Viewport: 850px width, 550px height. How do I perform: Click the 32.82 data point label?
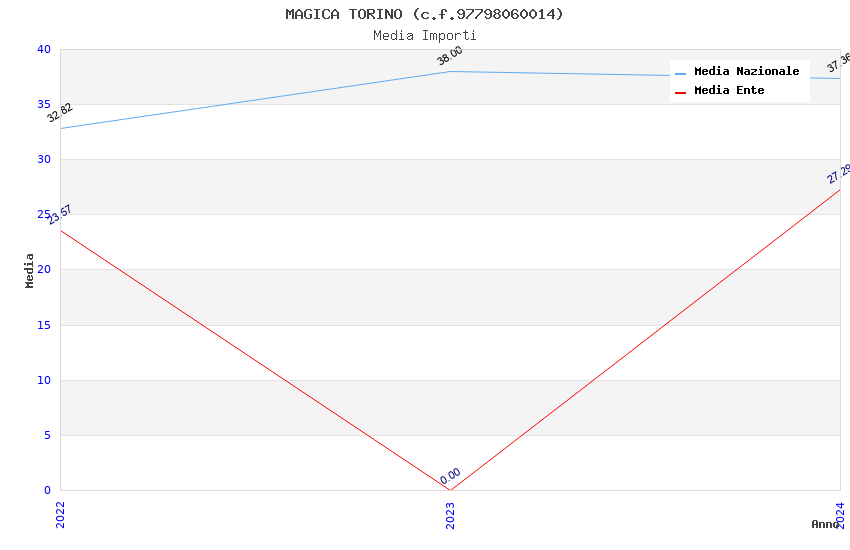(60, 113)
